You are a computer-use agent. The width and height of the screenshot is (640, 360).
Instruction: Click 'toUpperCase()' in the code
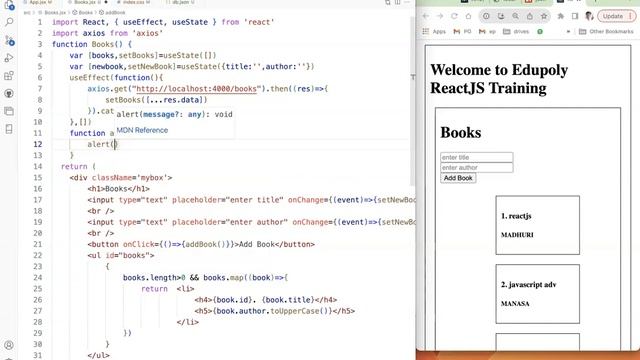[301, 311]
